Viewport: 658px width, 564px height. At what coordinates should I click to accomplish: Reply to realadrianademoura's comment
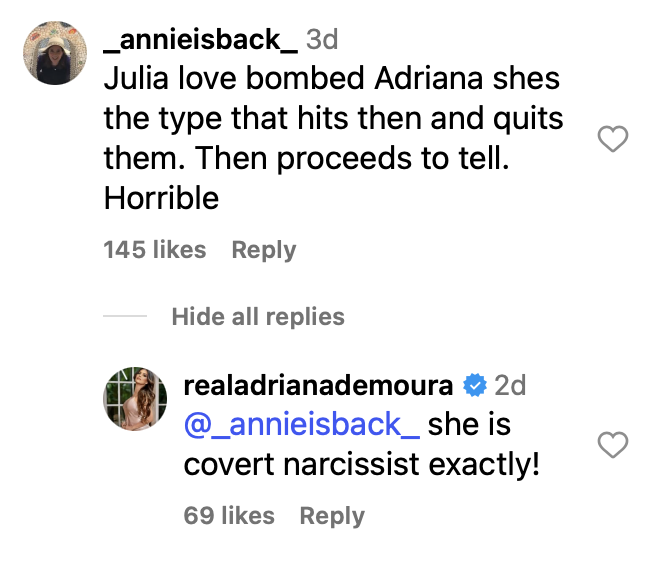tap(332, 516)
